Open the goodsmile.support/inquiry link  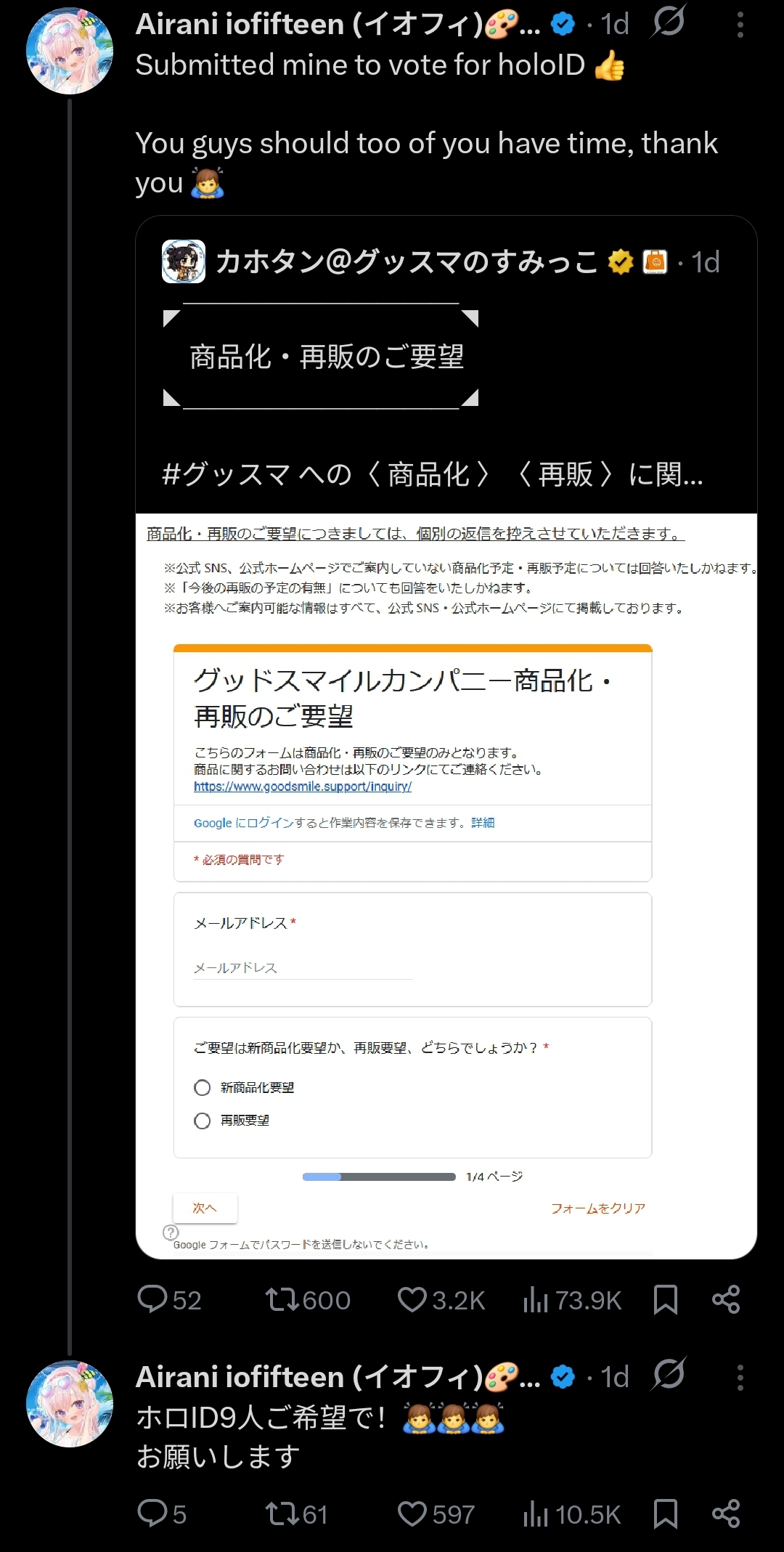[x=303, y=787]
